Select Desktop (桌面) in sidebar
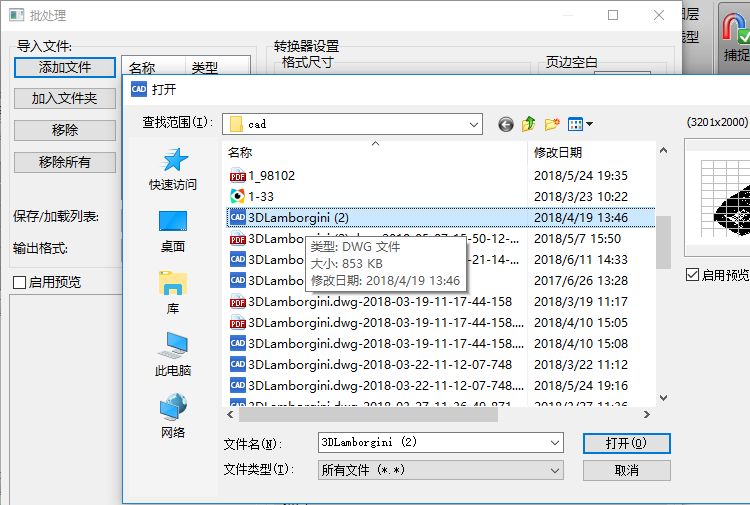Screen dimensions: 750x505 tap(173, 230)
